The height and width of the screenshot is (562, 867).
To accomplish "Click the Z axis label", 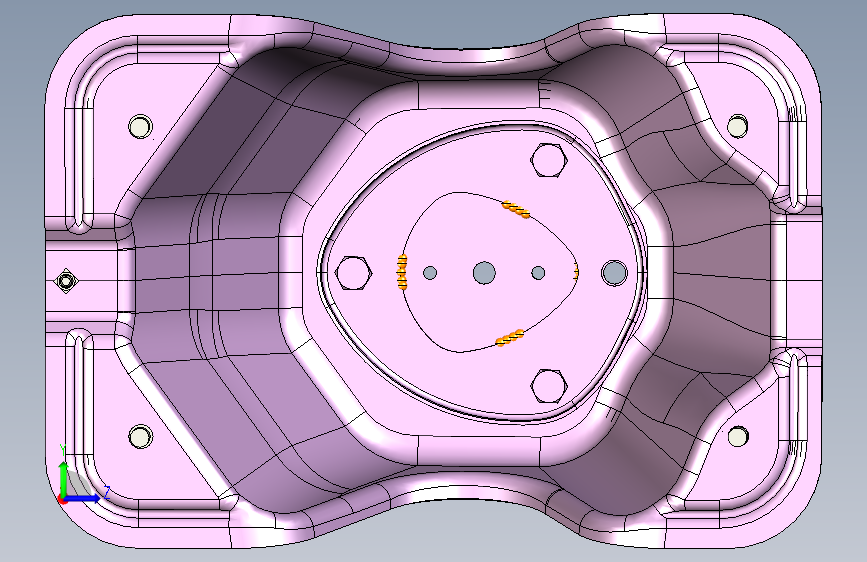I will [107, 490].
